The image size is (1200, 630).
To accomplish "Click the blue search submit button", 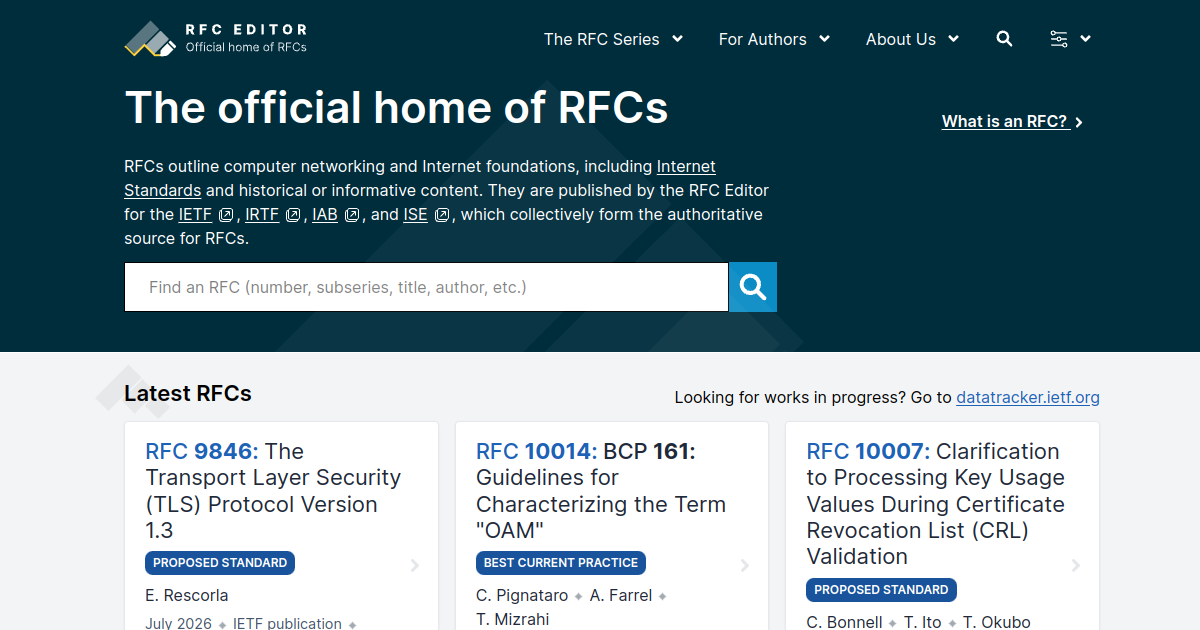I will tap(753, 287).
